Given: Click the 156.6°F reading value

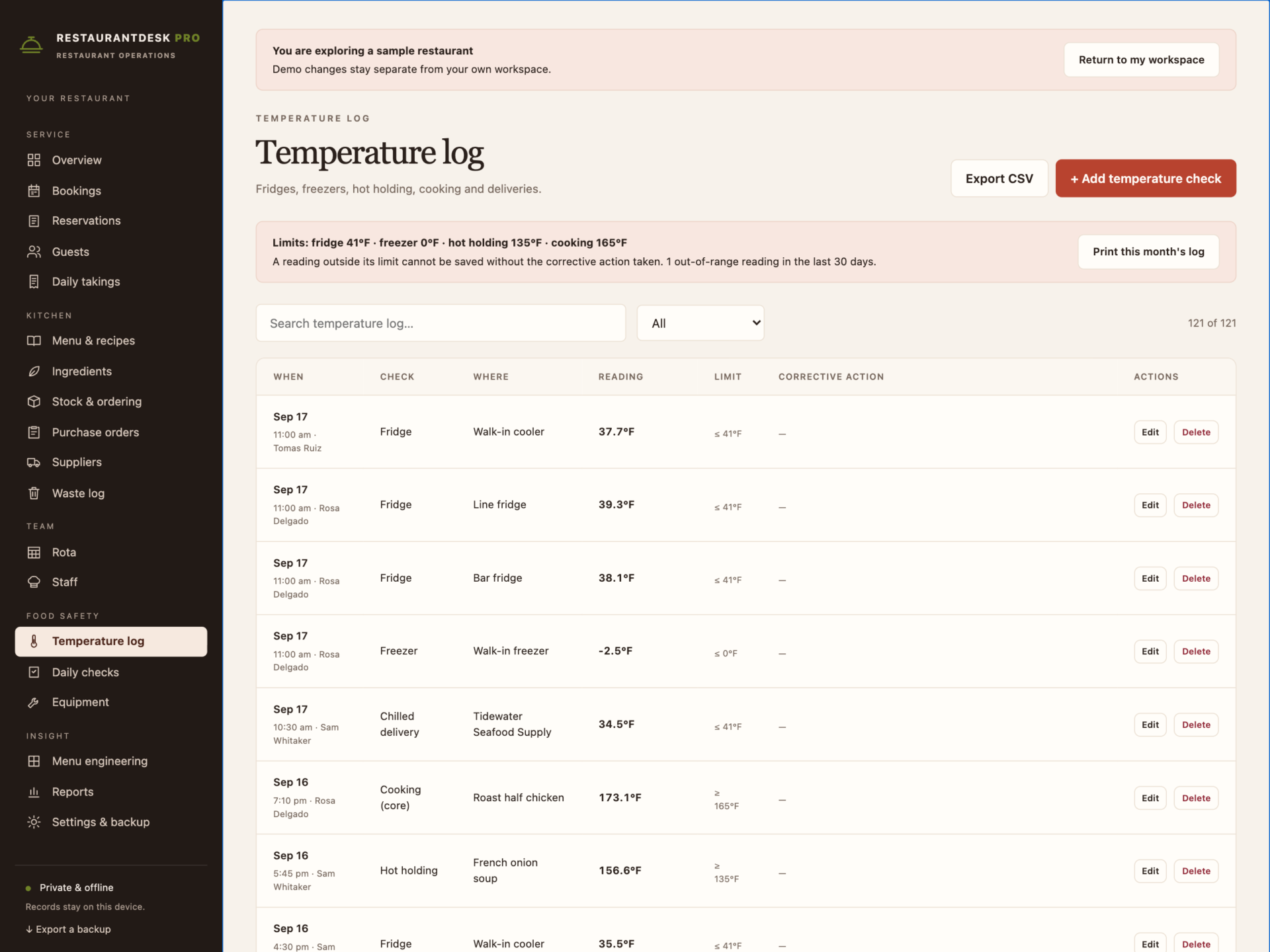Looking at the screenshot, I should click(620, 871).
